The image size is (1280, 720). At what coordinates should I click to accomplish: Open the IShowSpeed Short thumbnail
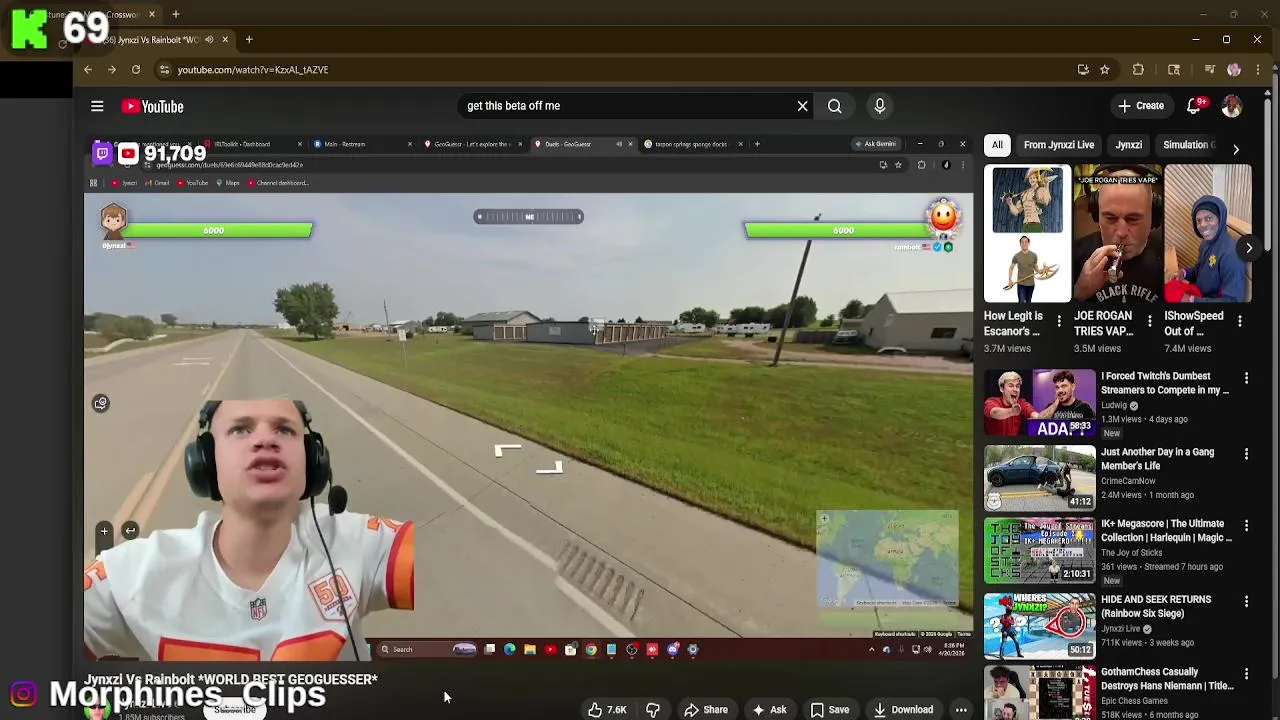[1208, 234]
